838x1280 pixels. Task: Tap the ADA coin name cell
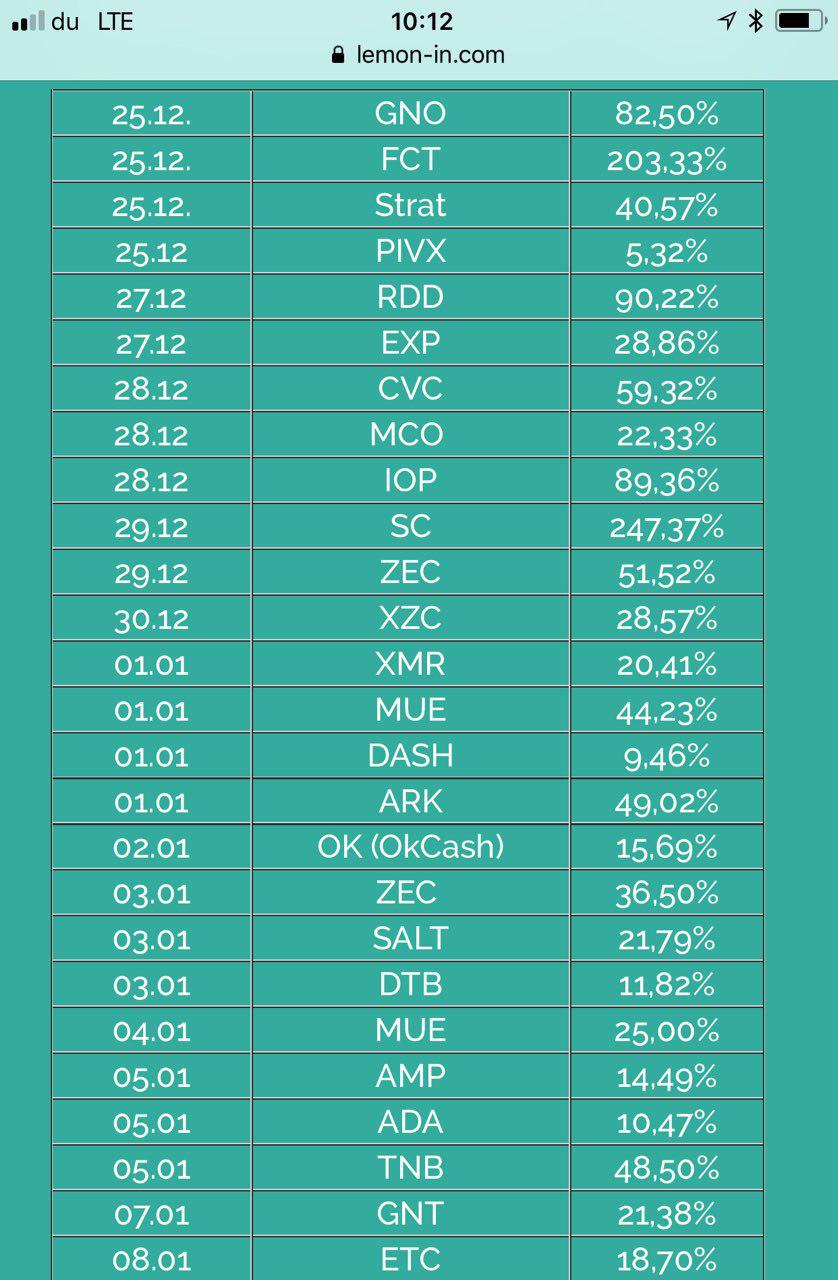point(411,1123)
